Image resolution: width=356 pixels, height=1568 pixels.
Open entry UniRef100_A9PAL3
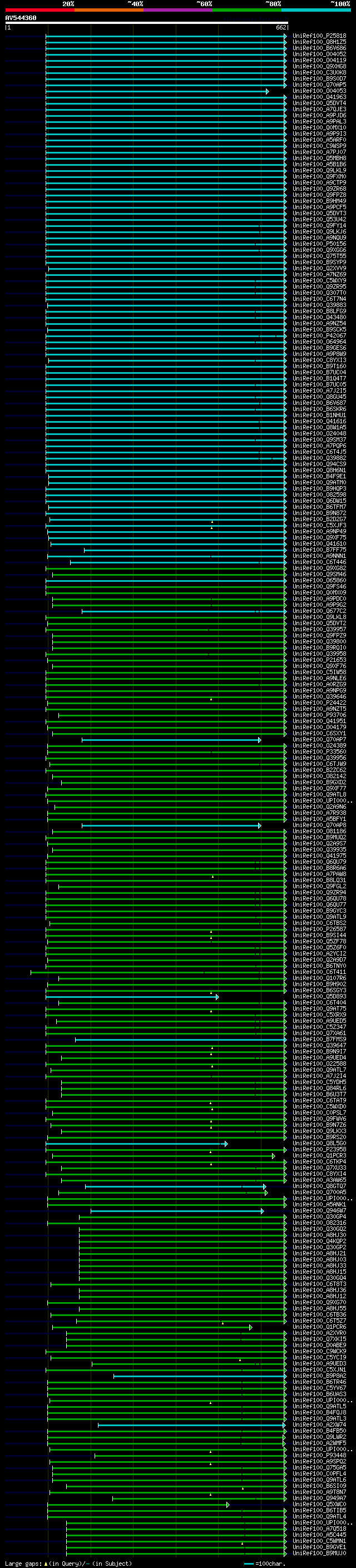319,122
